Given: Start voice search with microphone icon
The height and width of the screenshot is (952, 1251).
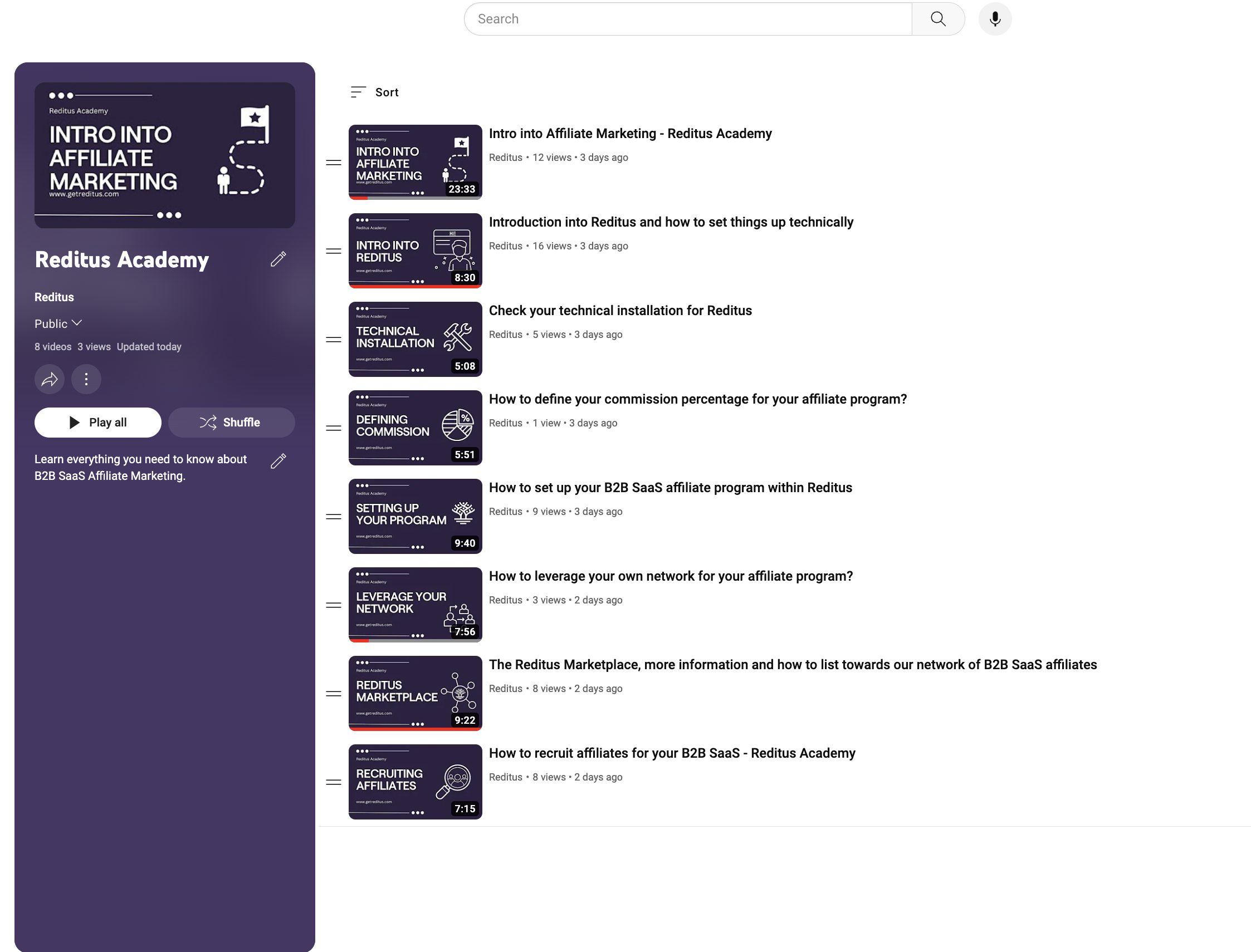Looking at the screenshot, I should pyautogui.click(x=995, y=19).
